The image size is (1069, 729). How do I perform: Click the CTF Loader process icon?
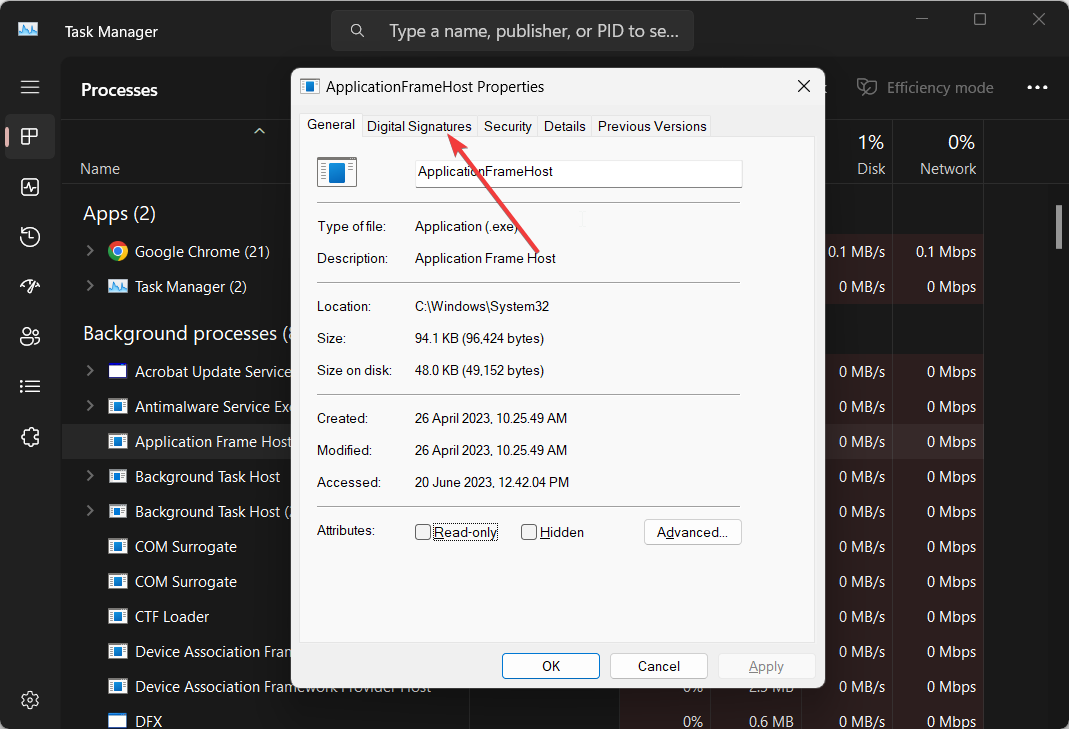point(118,616)
